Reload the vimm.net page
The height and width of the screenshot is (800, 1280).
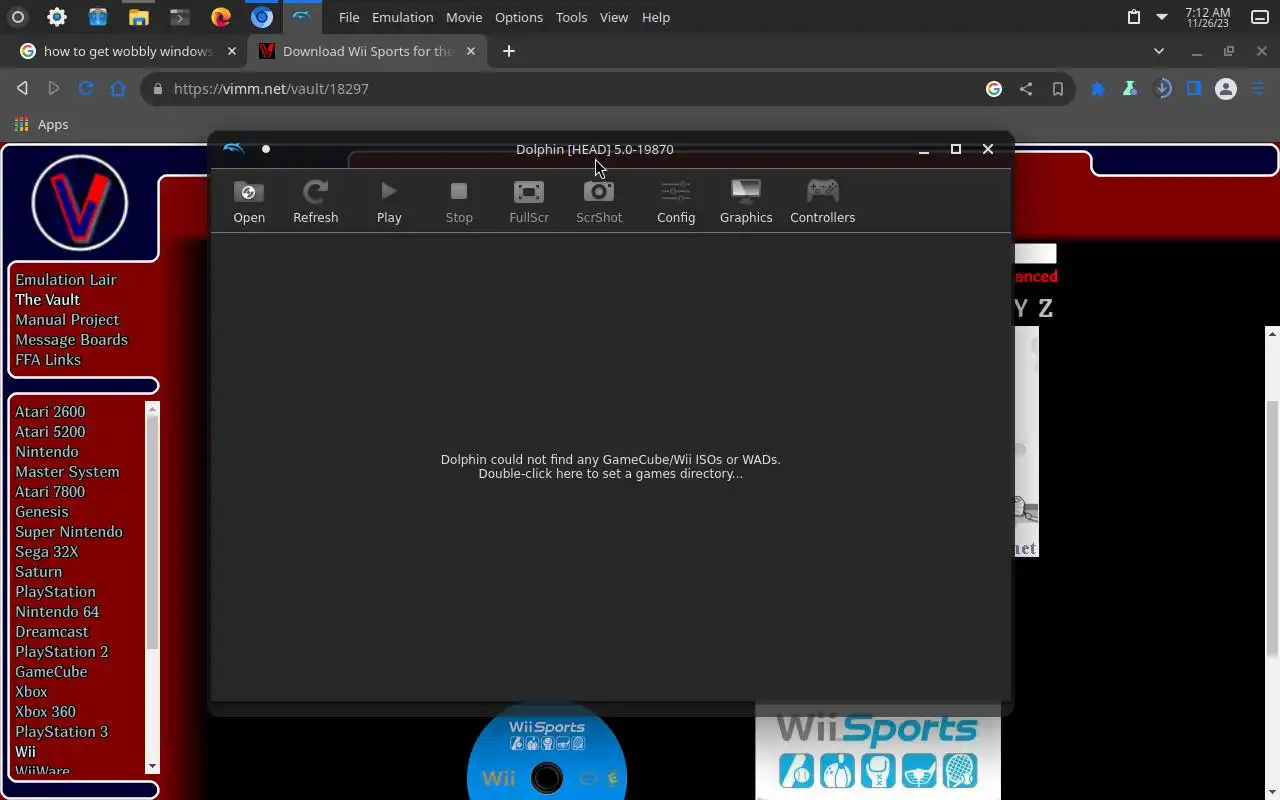[86, 89]
